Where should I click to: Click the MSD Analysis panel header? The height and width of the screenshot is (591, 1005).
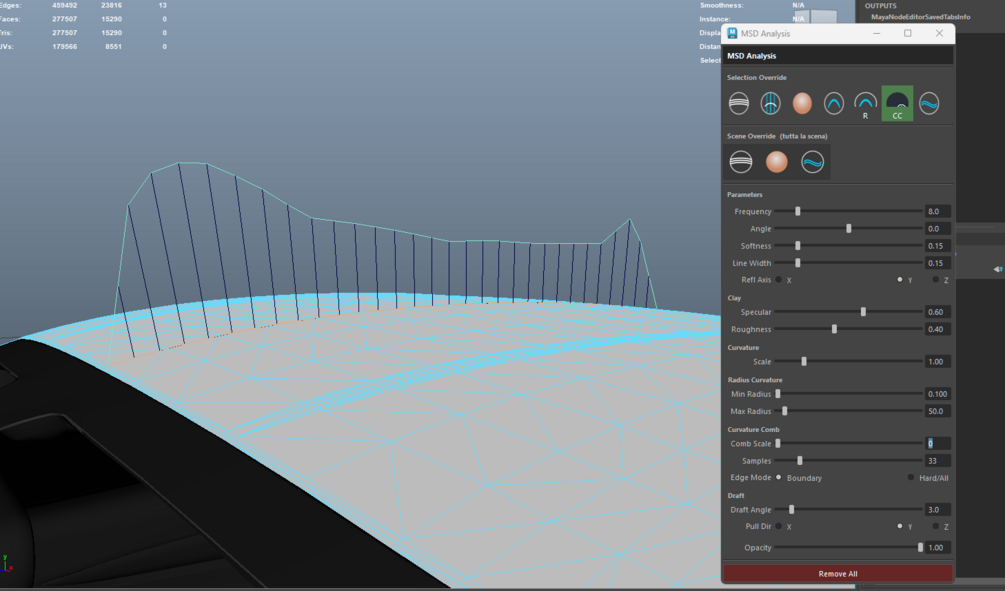tap(838, 56)
